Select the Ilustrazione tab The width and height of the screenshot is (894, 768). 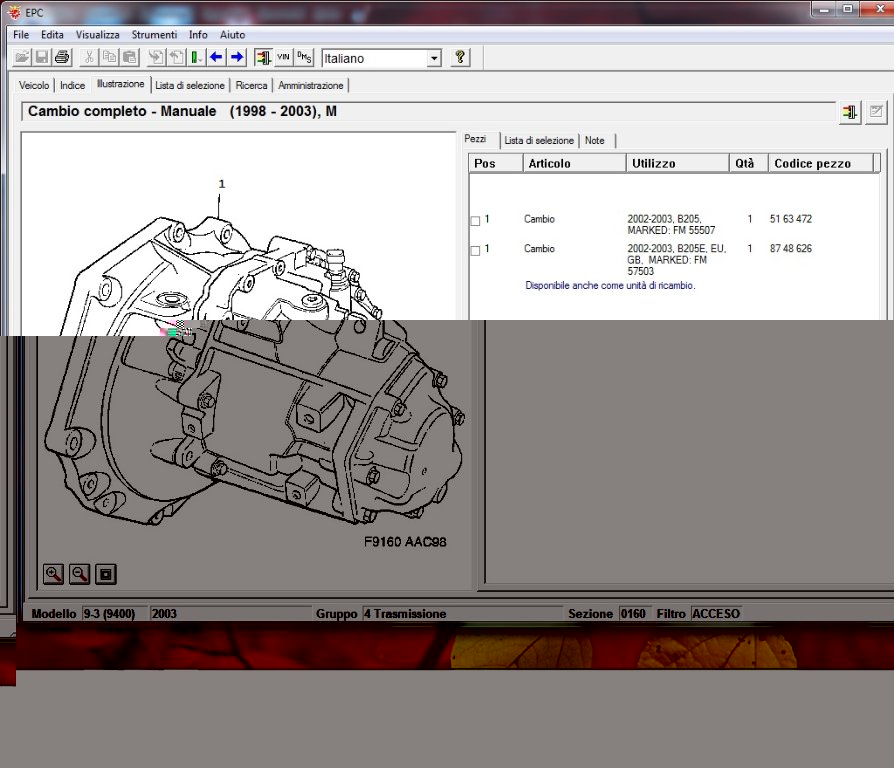point(120,84)
